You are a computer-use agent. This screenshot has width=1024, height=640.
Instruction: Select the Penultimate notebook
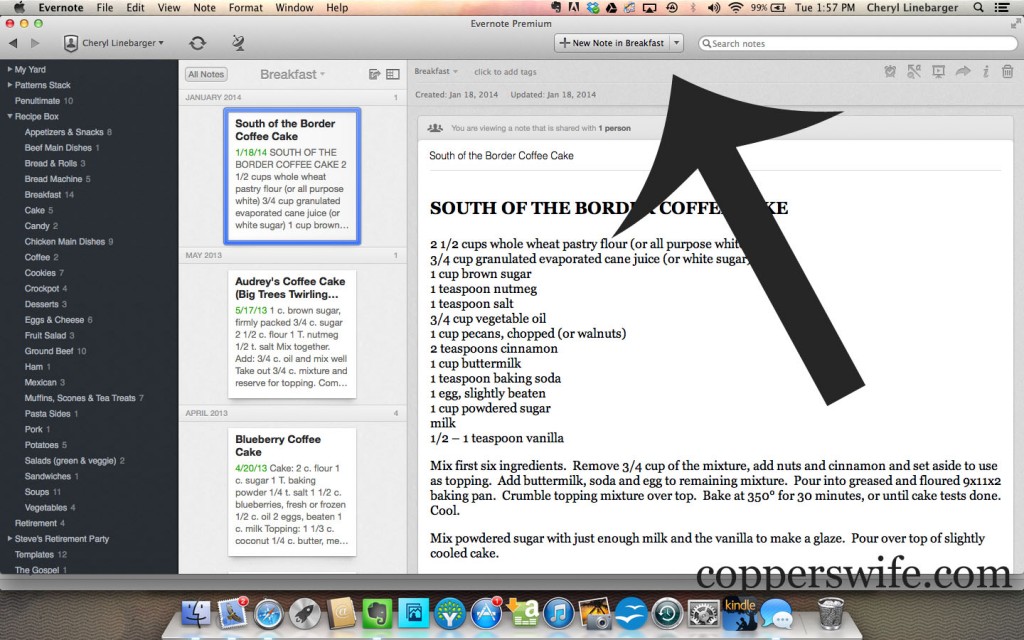click(x=44, y=101)
